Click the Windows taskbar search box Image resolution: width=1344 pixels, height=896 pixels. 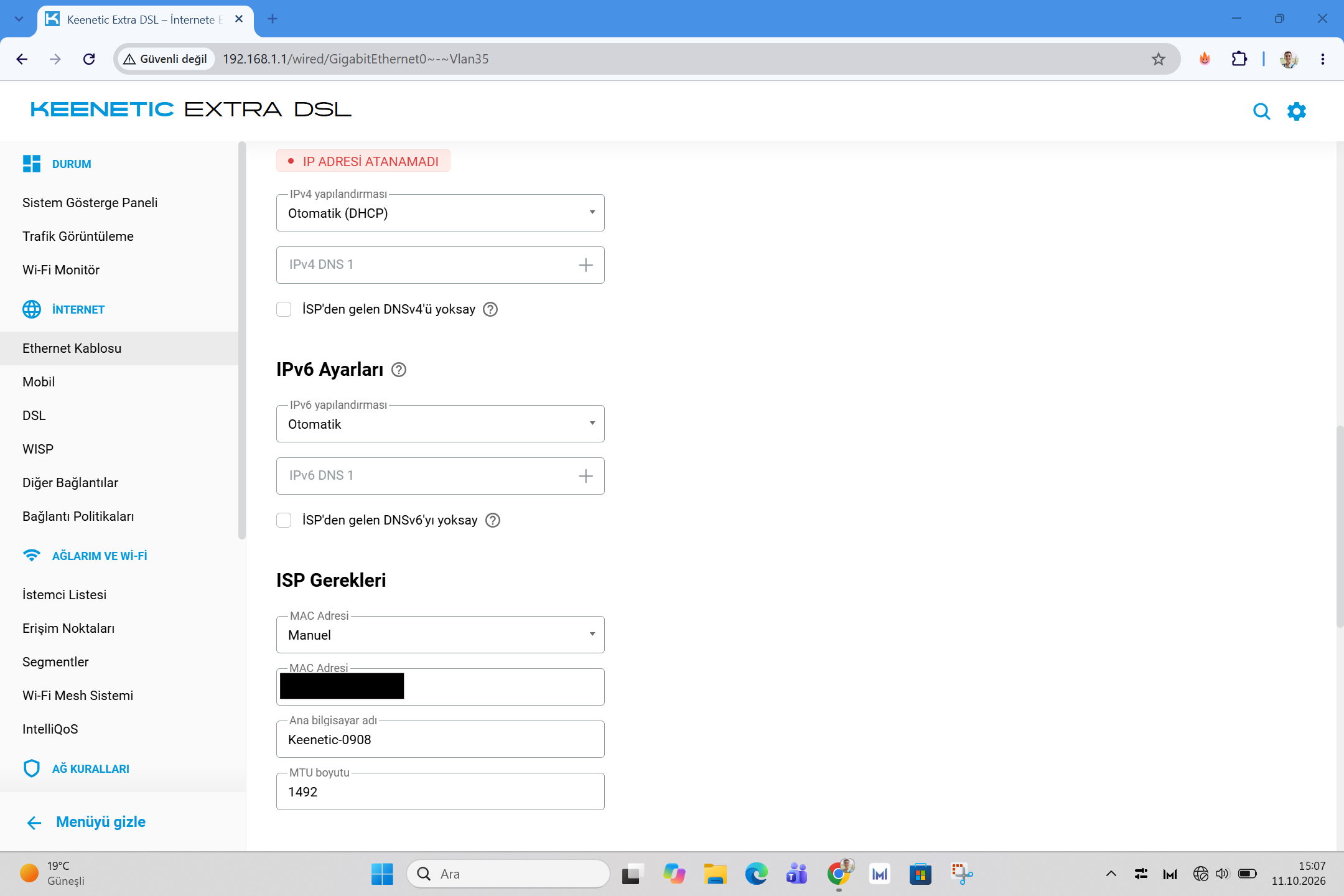508,874
